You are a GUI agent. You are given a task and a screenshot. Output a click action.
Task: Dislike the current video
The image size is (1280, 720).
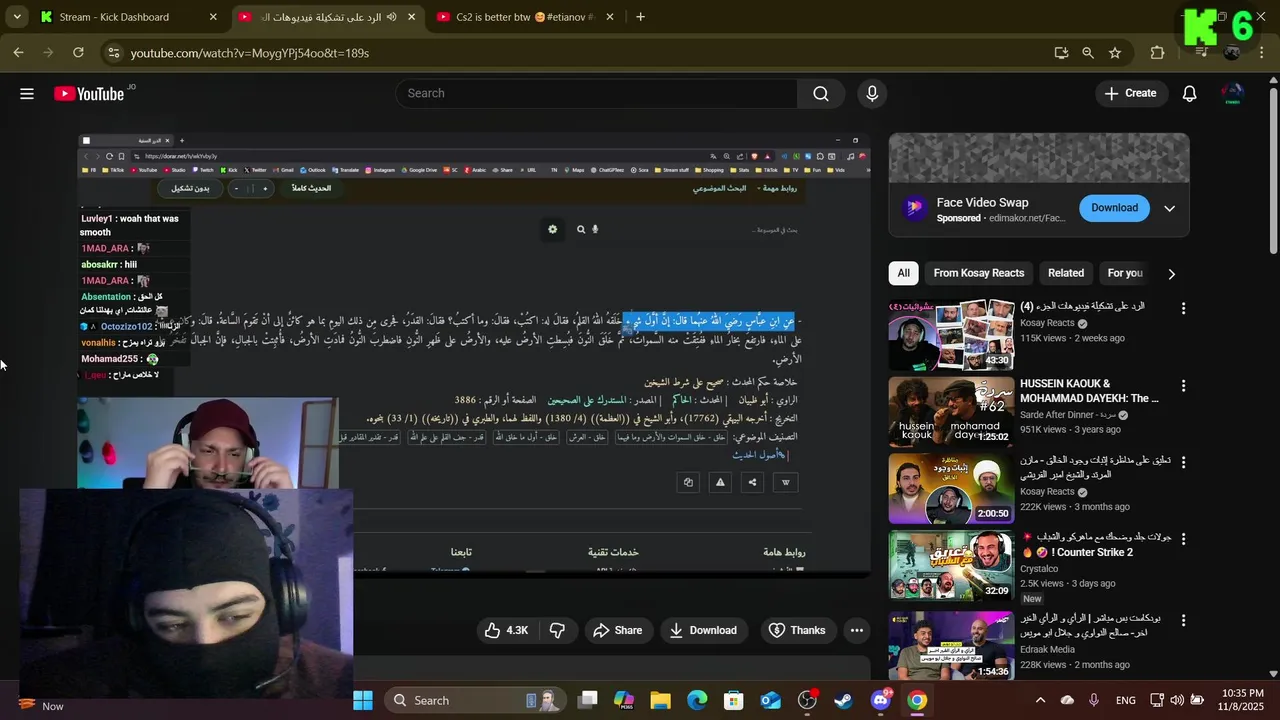[x=558, y=630]
